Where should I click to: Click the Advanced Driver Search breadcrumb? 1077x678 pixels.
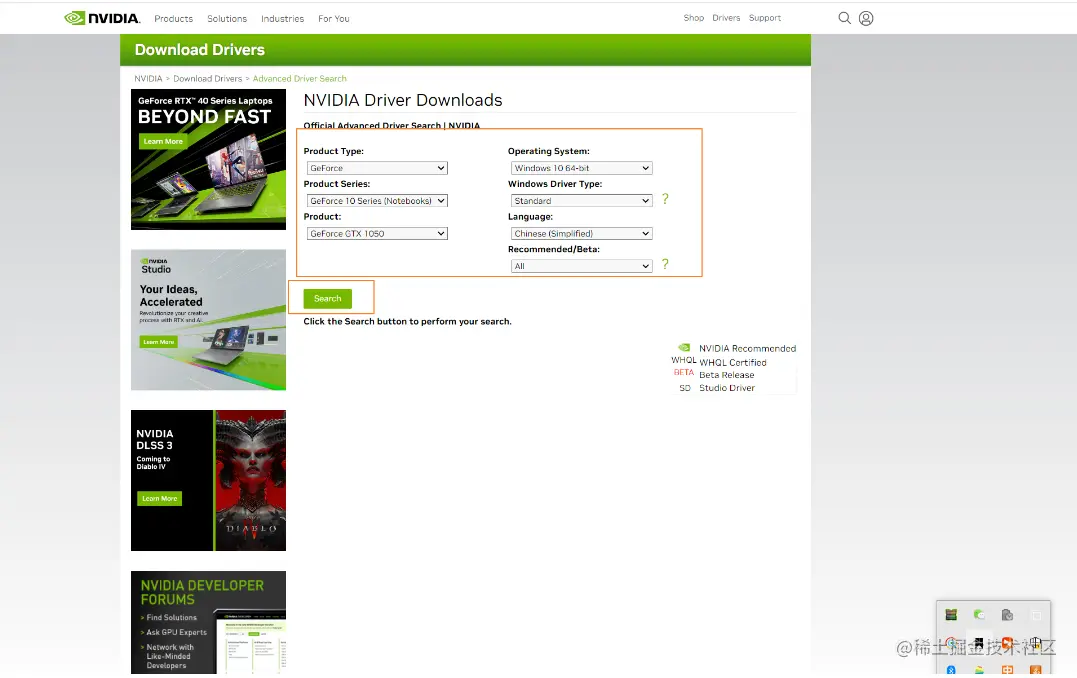click(x=299, y=79)
